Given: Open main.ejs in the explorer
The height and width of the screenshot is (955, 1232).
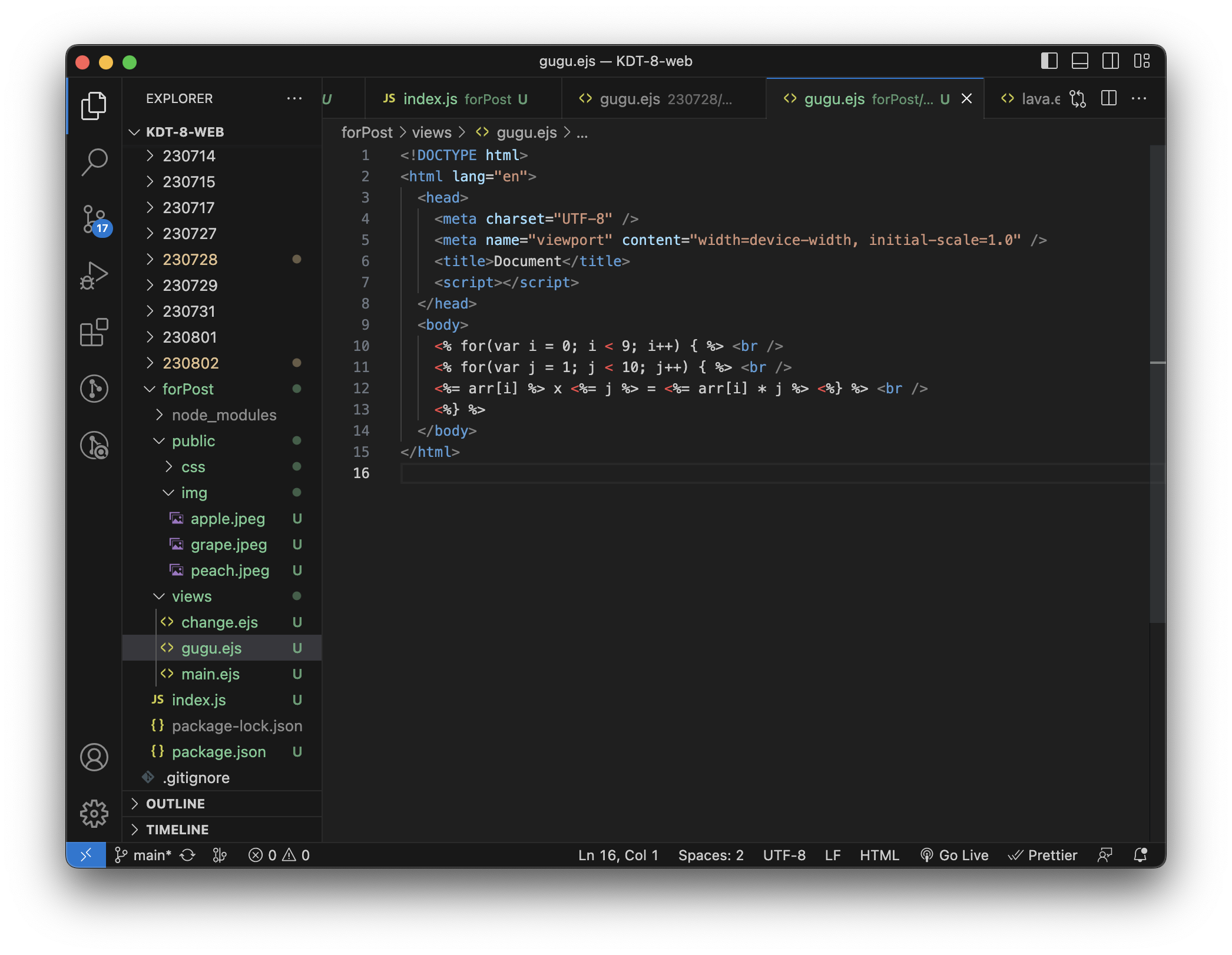Looking at the screenshot, I should [222, 674].
